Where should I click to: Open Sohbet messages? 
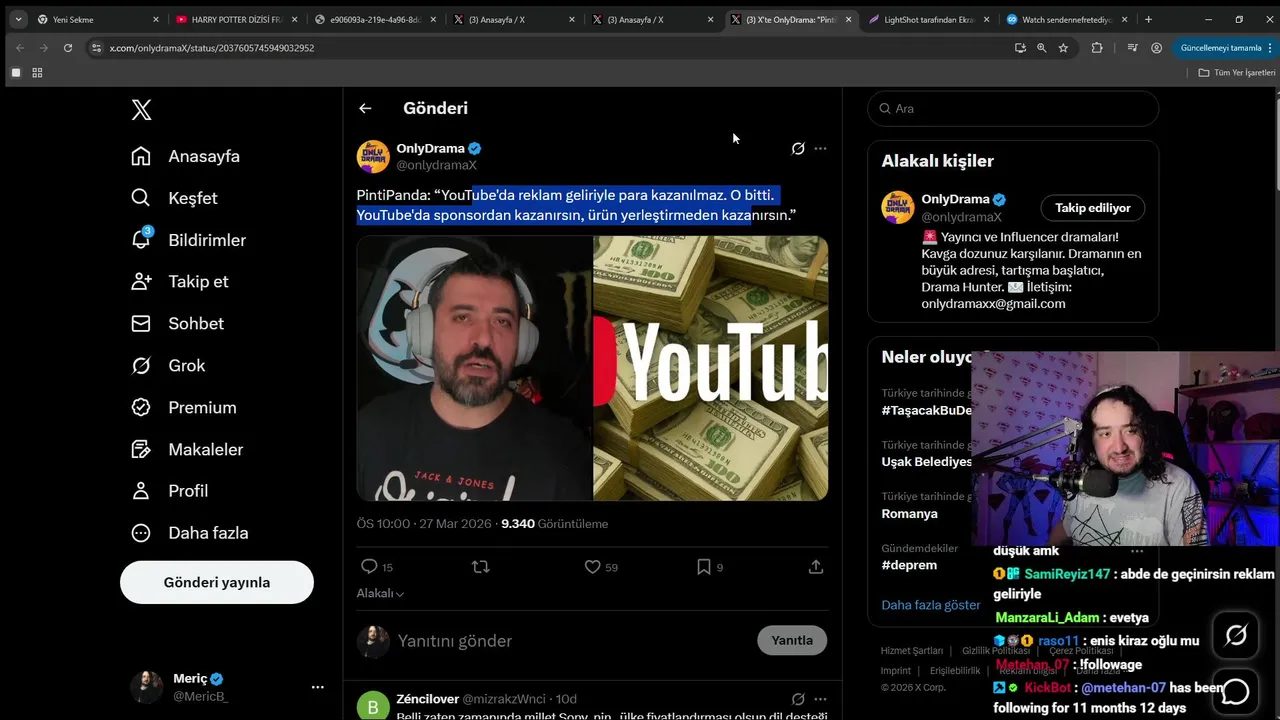click(x=178, y=323)
